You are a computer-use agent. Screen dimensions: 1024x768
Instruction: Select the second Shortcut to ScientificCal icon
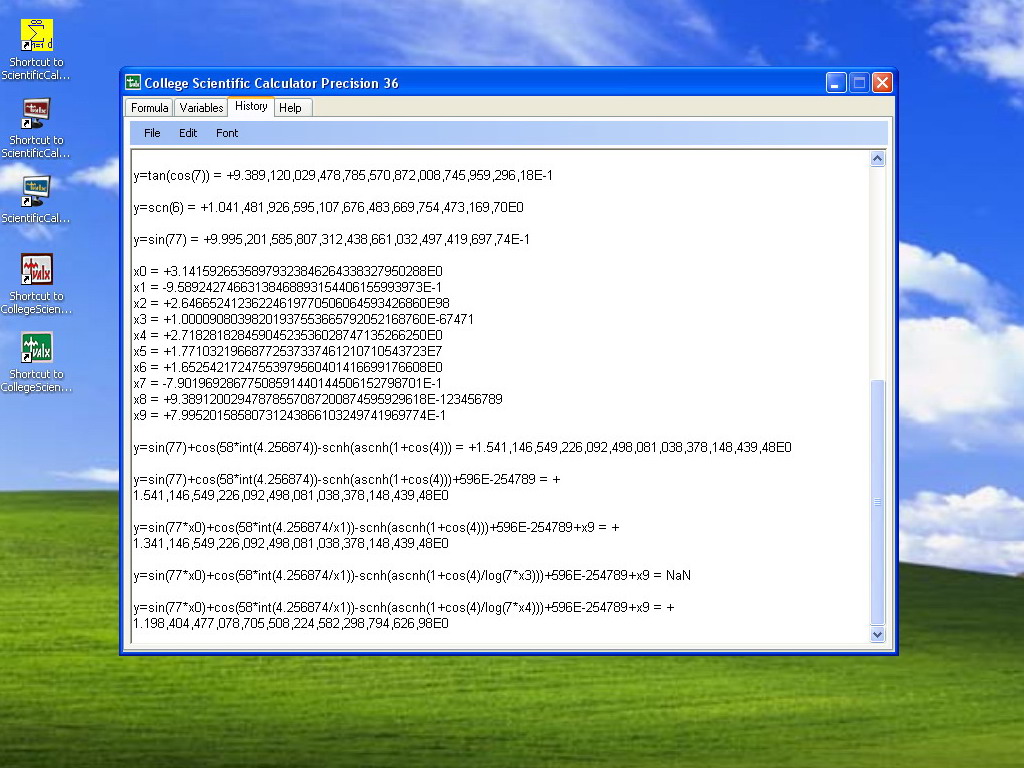[x=37, y=128]
